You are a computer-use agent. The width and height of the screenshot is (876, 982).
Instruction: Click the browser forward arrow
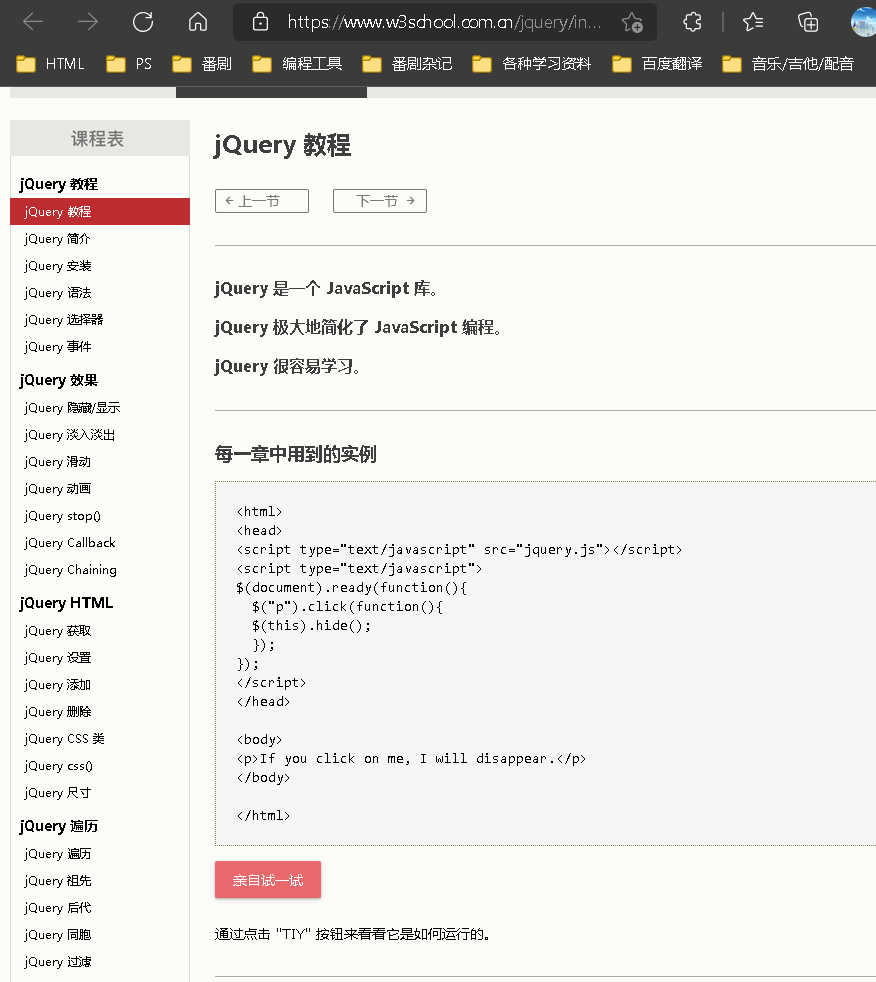point(88,22)
